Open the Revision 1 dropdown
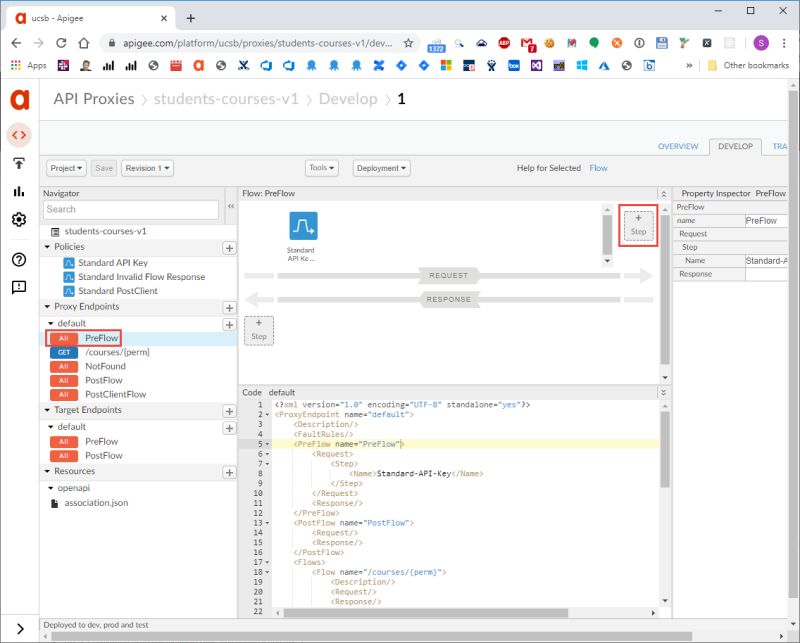This screenshot has width=800, height=643. (x=146, y=167)
